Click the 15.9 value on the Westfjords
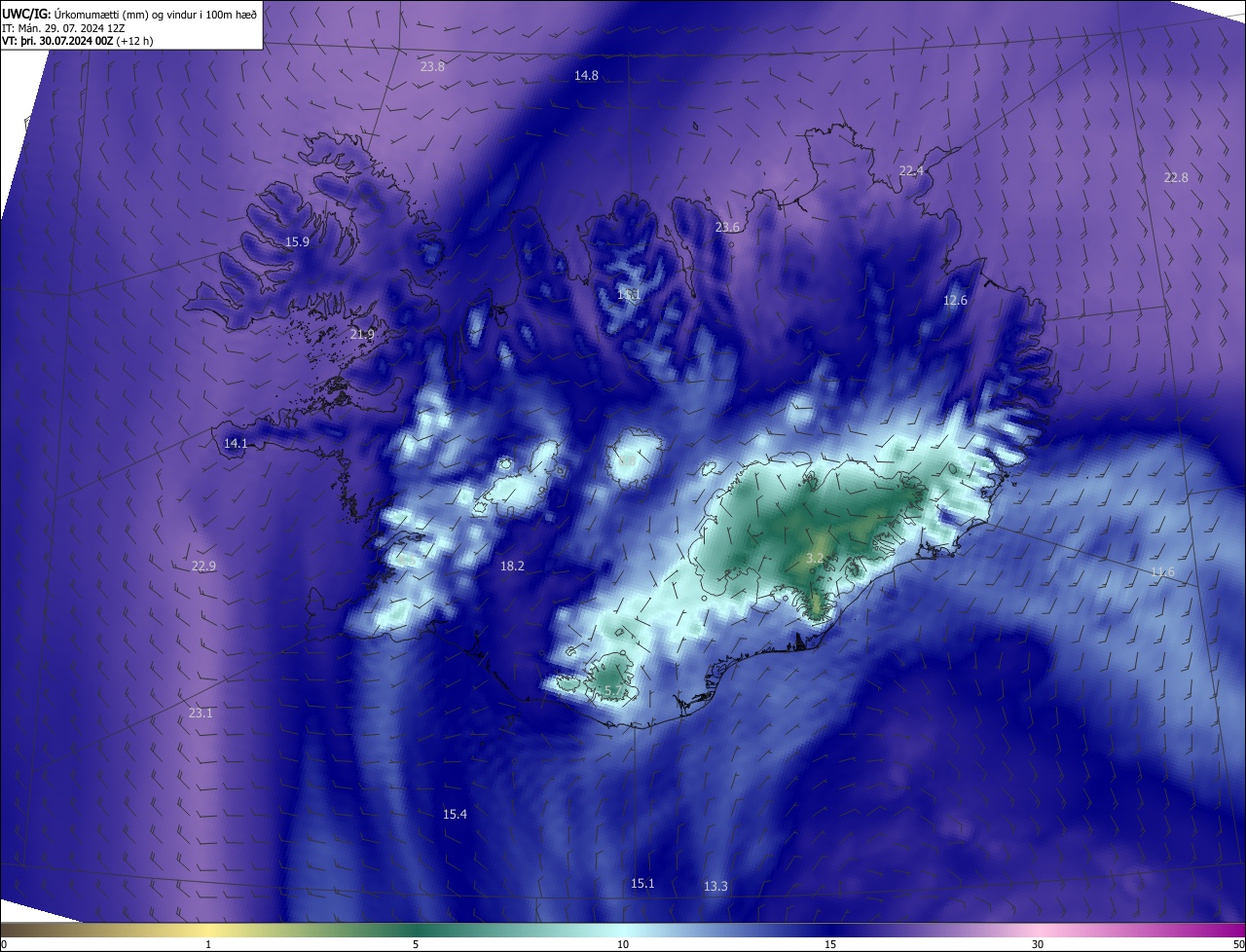The height and width of the screenshot is (952, 1246). (x=297, y=242)
